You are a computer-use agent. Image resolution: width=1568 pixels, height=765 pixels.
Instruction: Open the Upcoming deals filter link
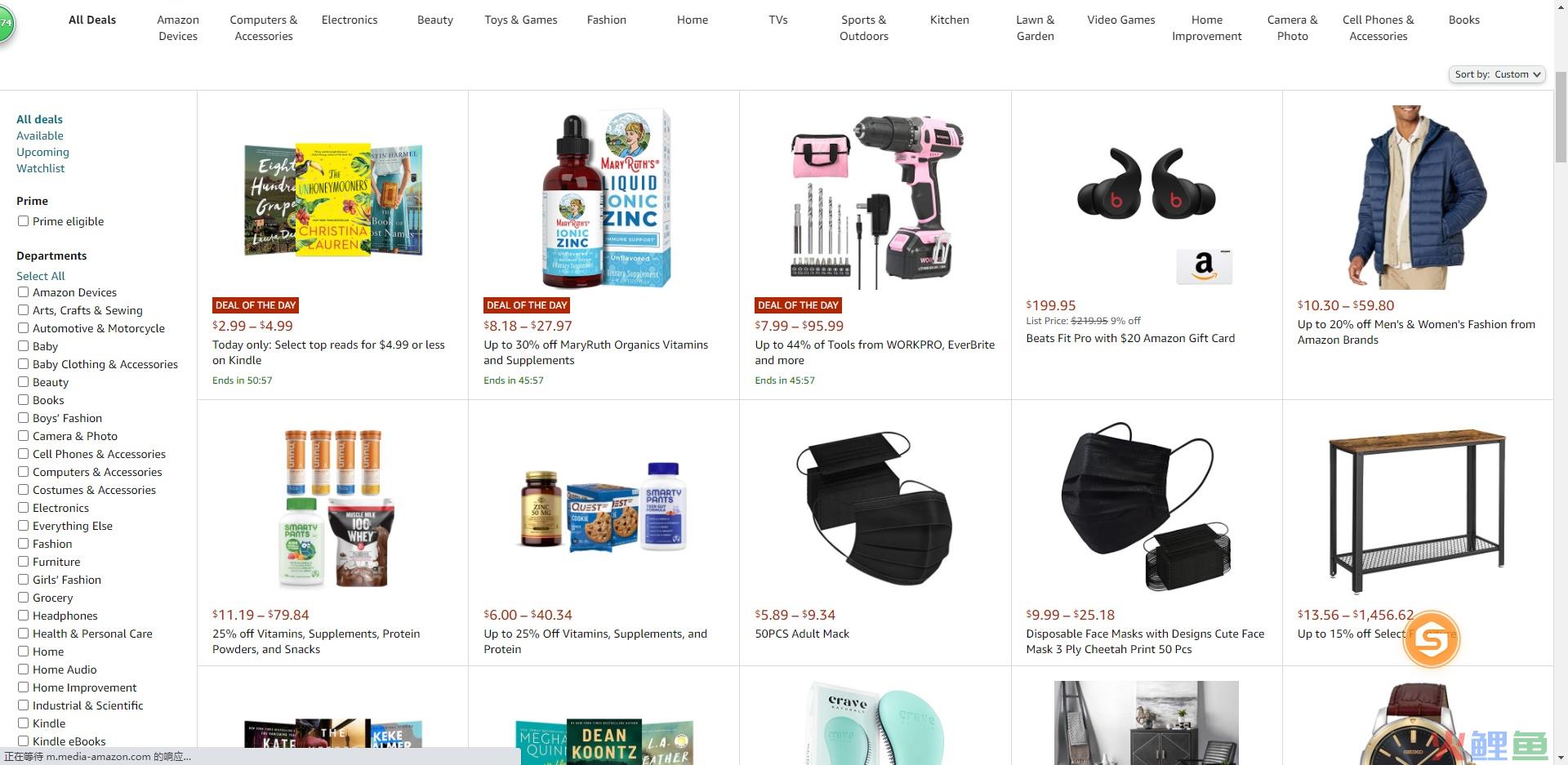click(42, 152)
